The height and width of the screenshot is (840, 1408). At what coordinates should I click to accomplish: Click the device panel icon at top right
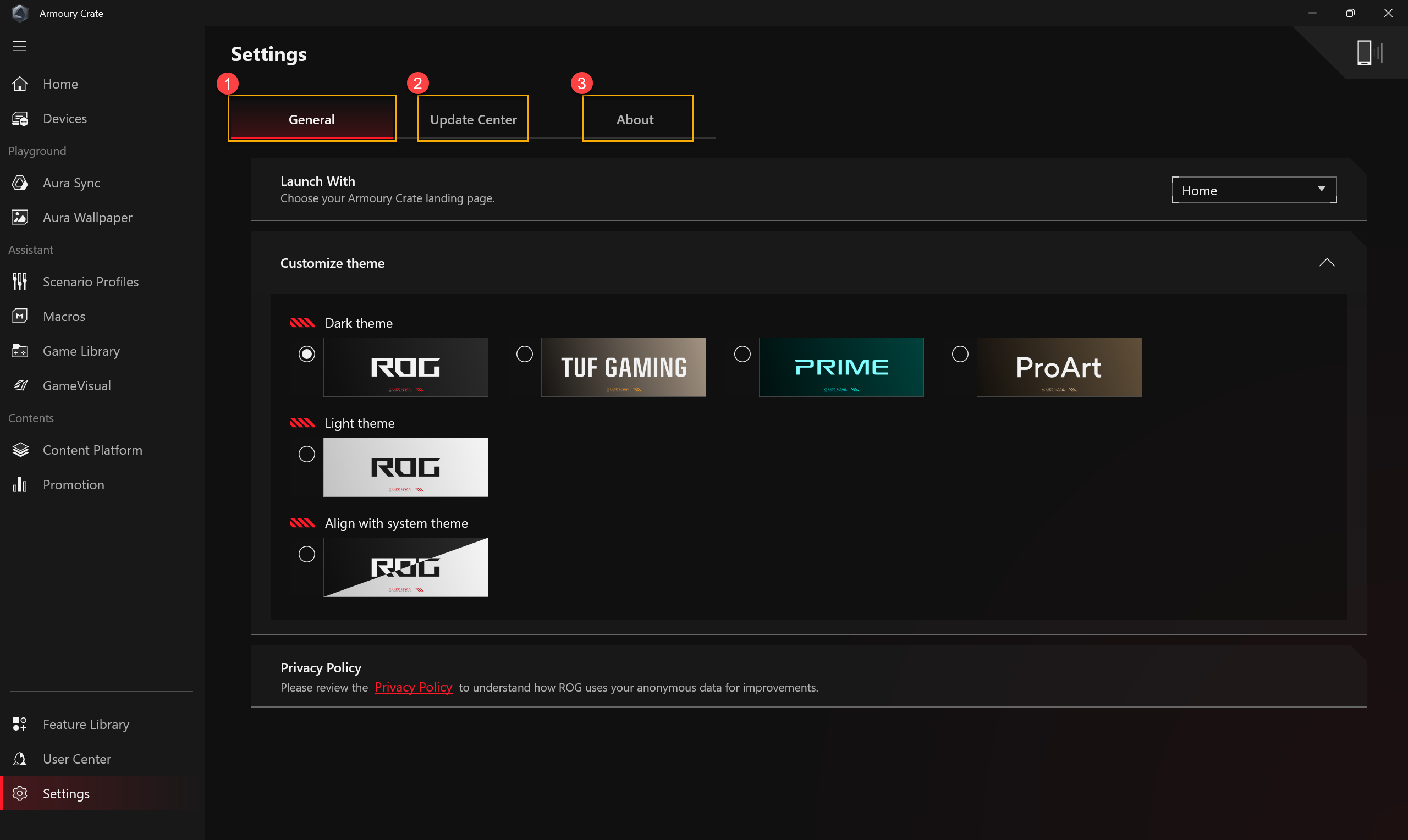click(x=1369, y=53)
